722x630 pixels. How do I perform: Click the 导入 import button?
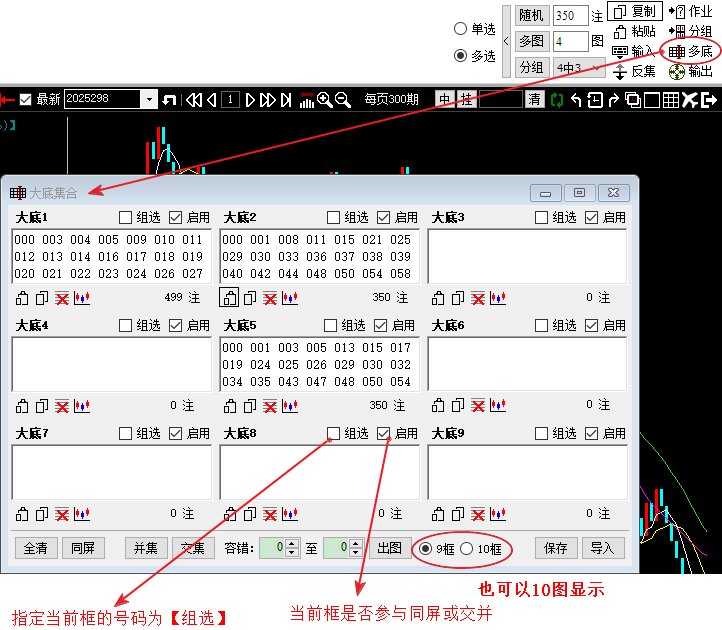pyautogui.click(x=602, y=548)
